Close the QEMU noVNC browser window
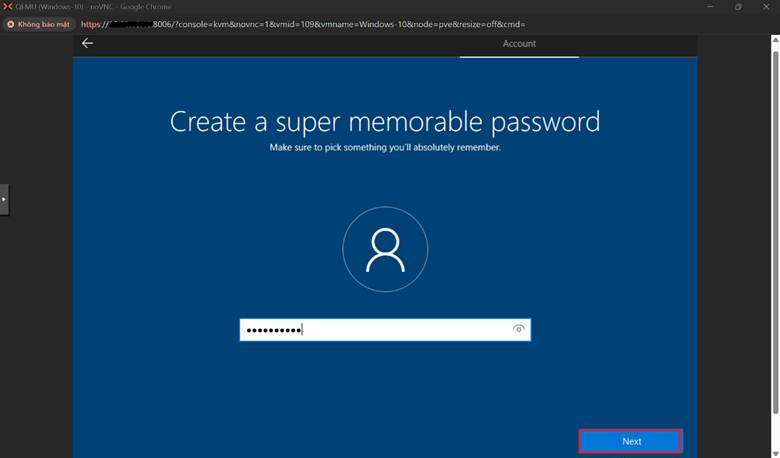The width and height of the screenshot is (780, 458). coord(765,7)
